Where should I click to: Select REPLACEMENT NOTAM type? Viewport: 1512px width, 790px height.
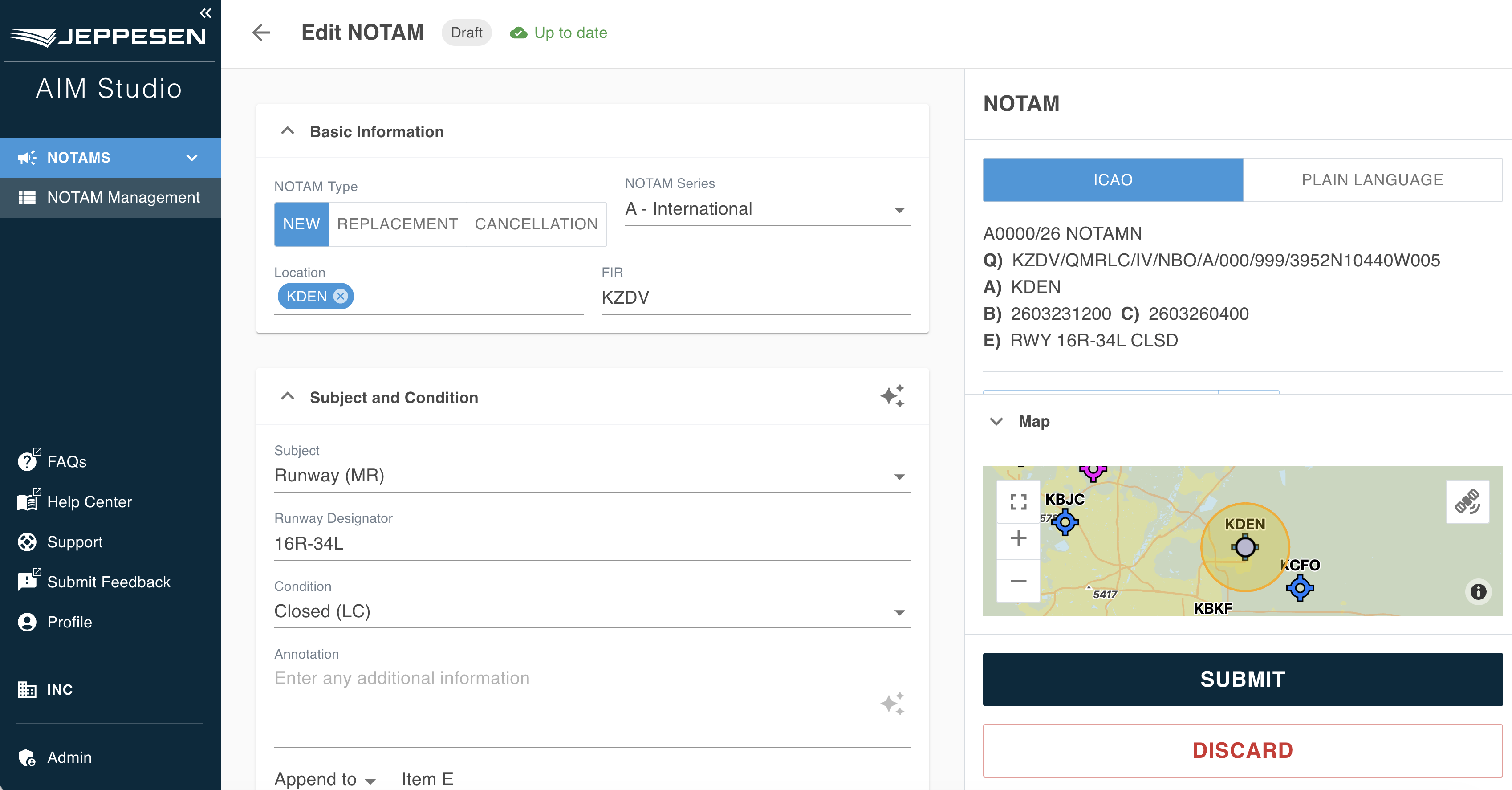tap(398, 224)
